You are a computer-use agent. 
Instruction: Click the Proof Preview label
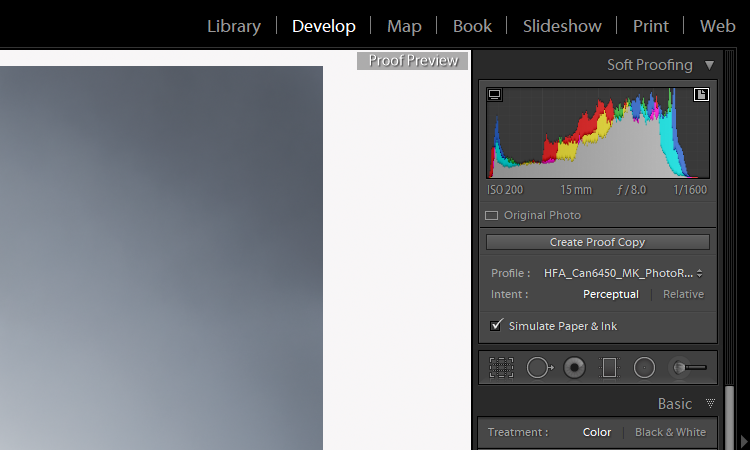coord(412,61)
